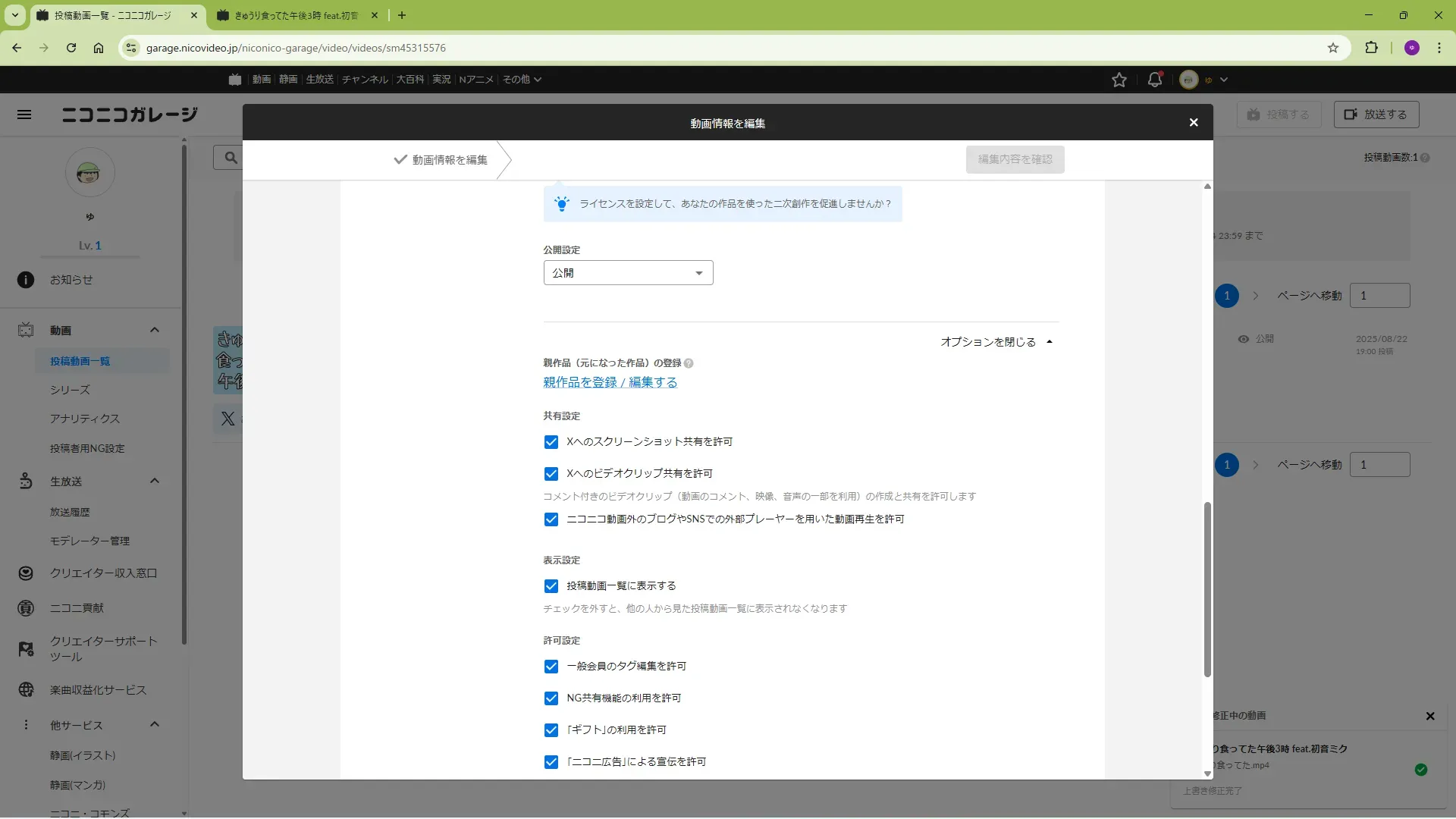Click the notification bell icon
The height and width of the screenshot is (819, 1456).
pos(1154,80)
